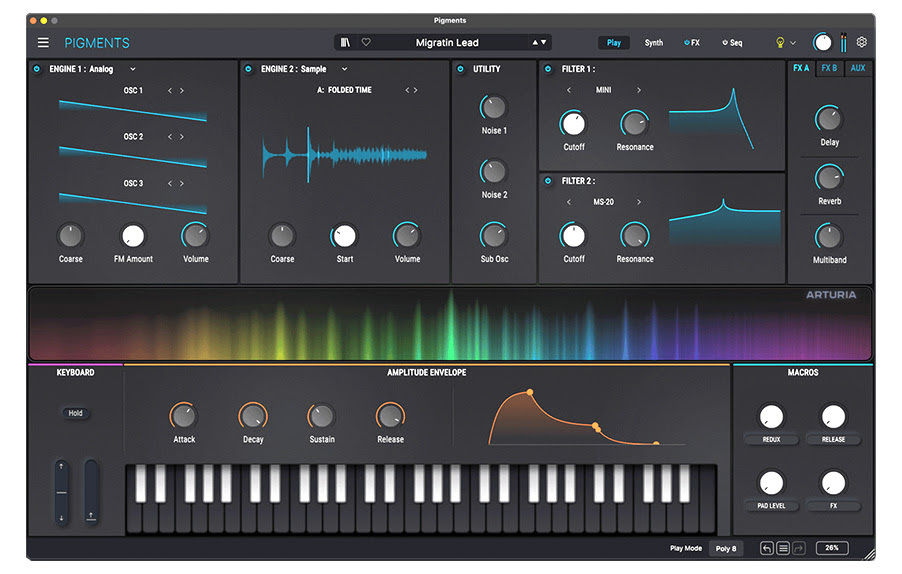Click the undo arrow in status bar
The height and width of the screenshot is (574, 902).
(x=767, y=548)
